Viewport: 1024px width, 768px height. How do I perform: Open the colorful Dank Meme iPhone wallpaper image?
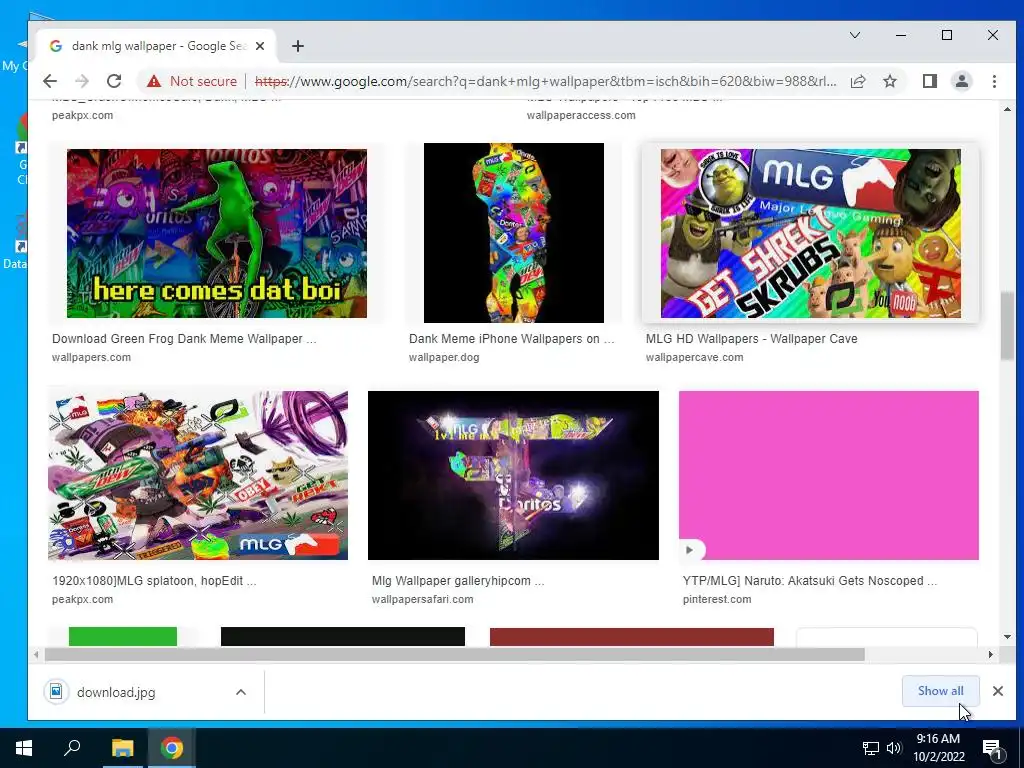514,232
